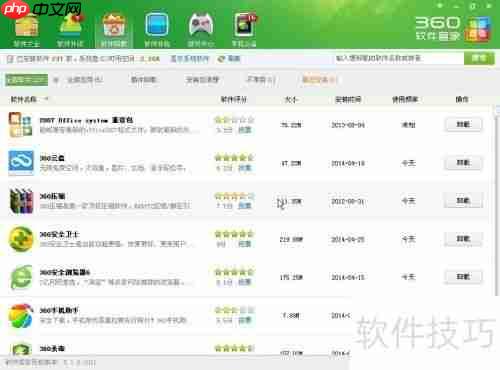The width and height of the screenshot is (500, 370).
Task: Click star rating of Office system 兼容包
Action: (x=234, y=119)
